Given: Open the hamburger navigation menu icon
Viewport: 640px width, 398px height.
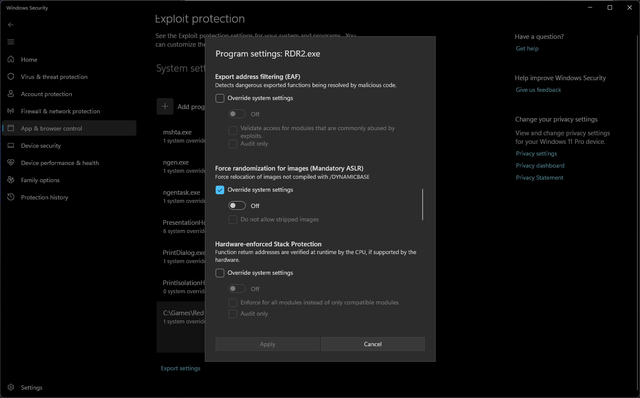Looking at the screenshot, I should click(11, 42).
